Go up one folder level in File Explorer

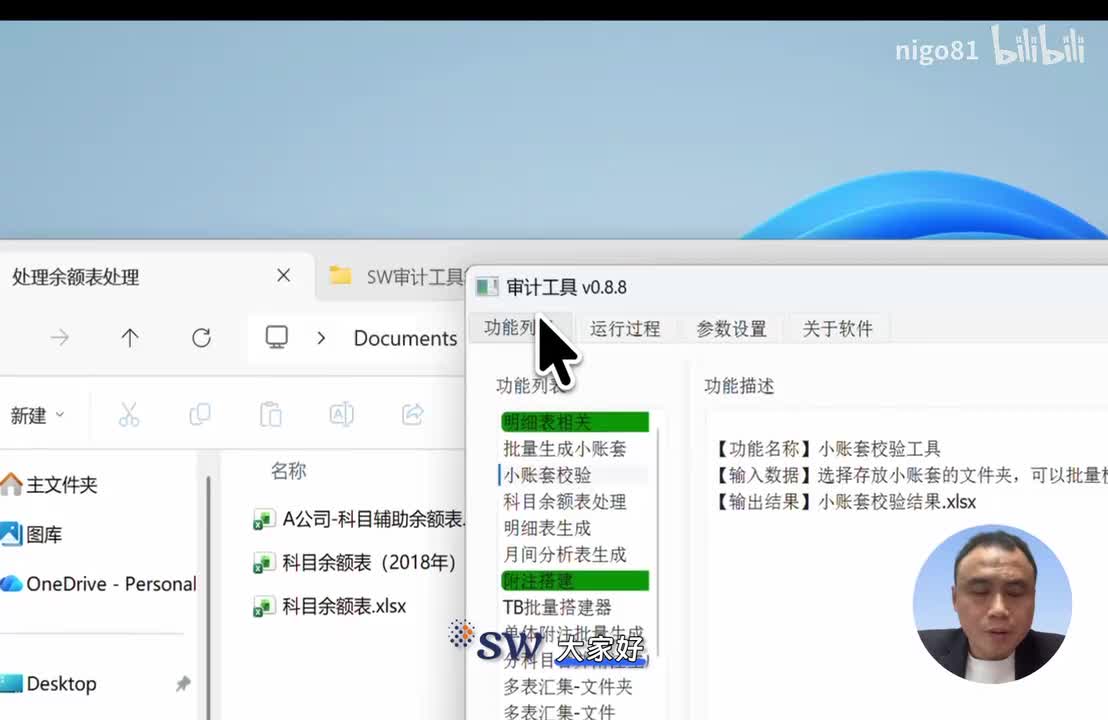pos(129,338)
